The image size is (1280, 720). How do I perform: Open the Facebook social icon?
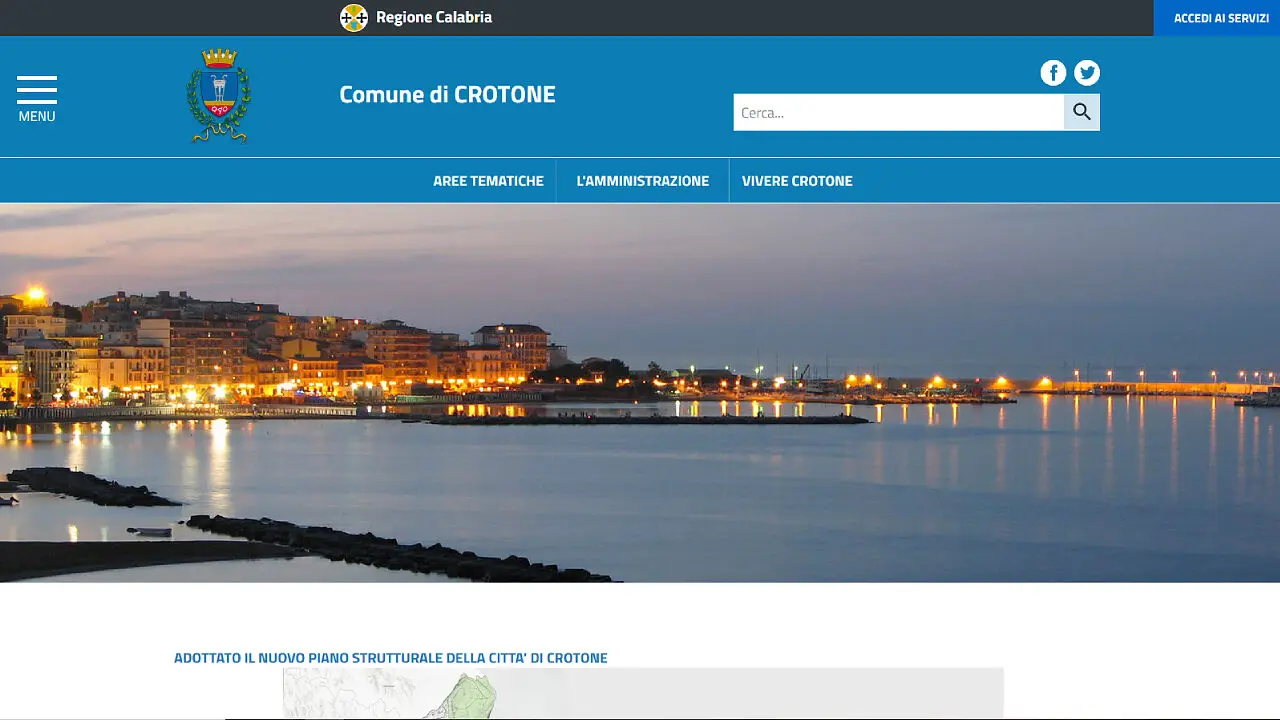(1053, 73)
